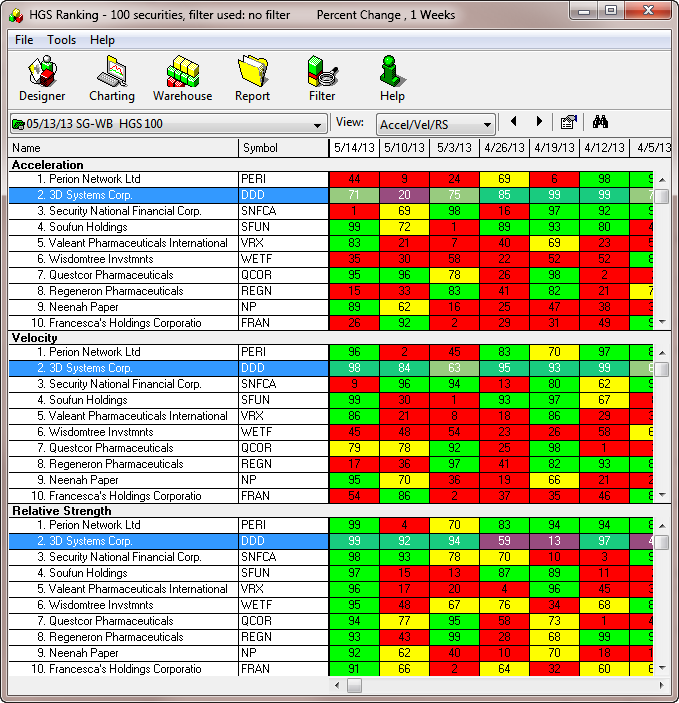This screenshot has height=703, width=679.
Task: Sort by the Symbol column header
Action: 283,148
